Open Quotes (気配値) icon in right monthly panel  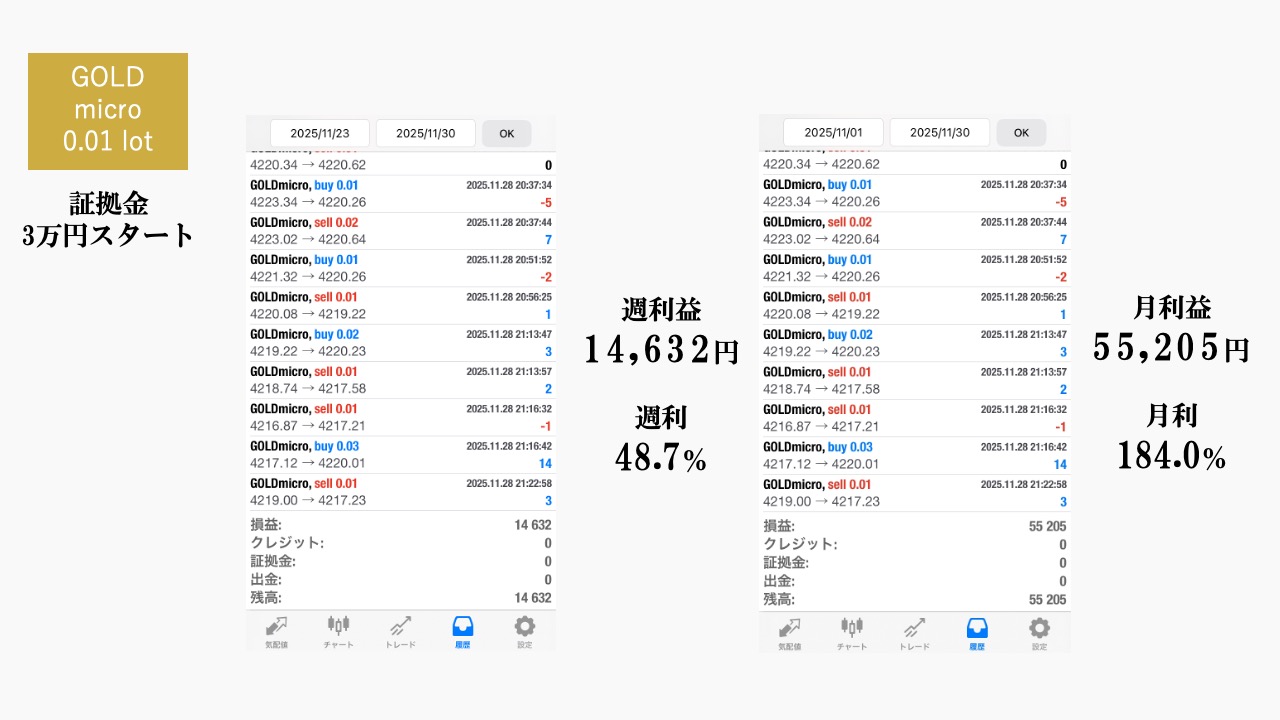click(x=790, y=633)
